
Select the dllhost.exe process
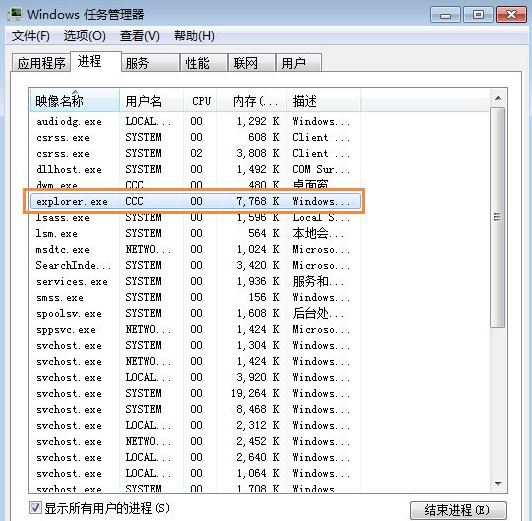tap(195, 169)
